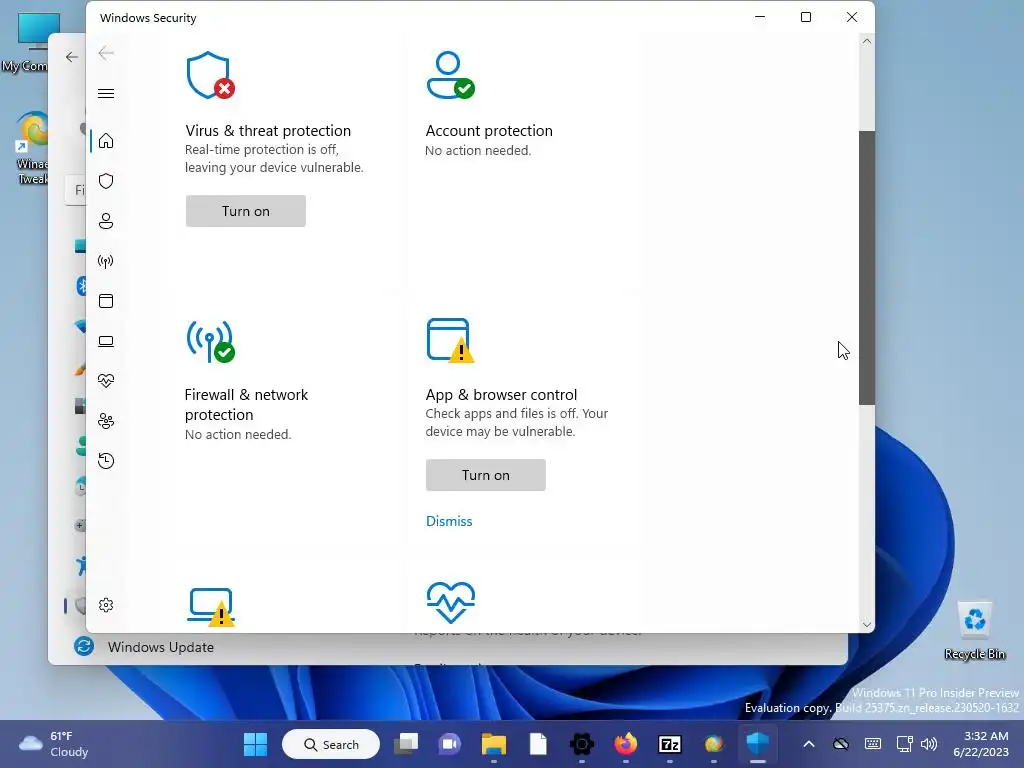Click the scrollbar up arrow
Screen dimensions: 1024x768
click(x=867, y=41)
